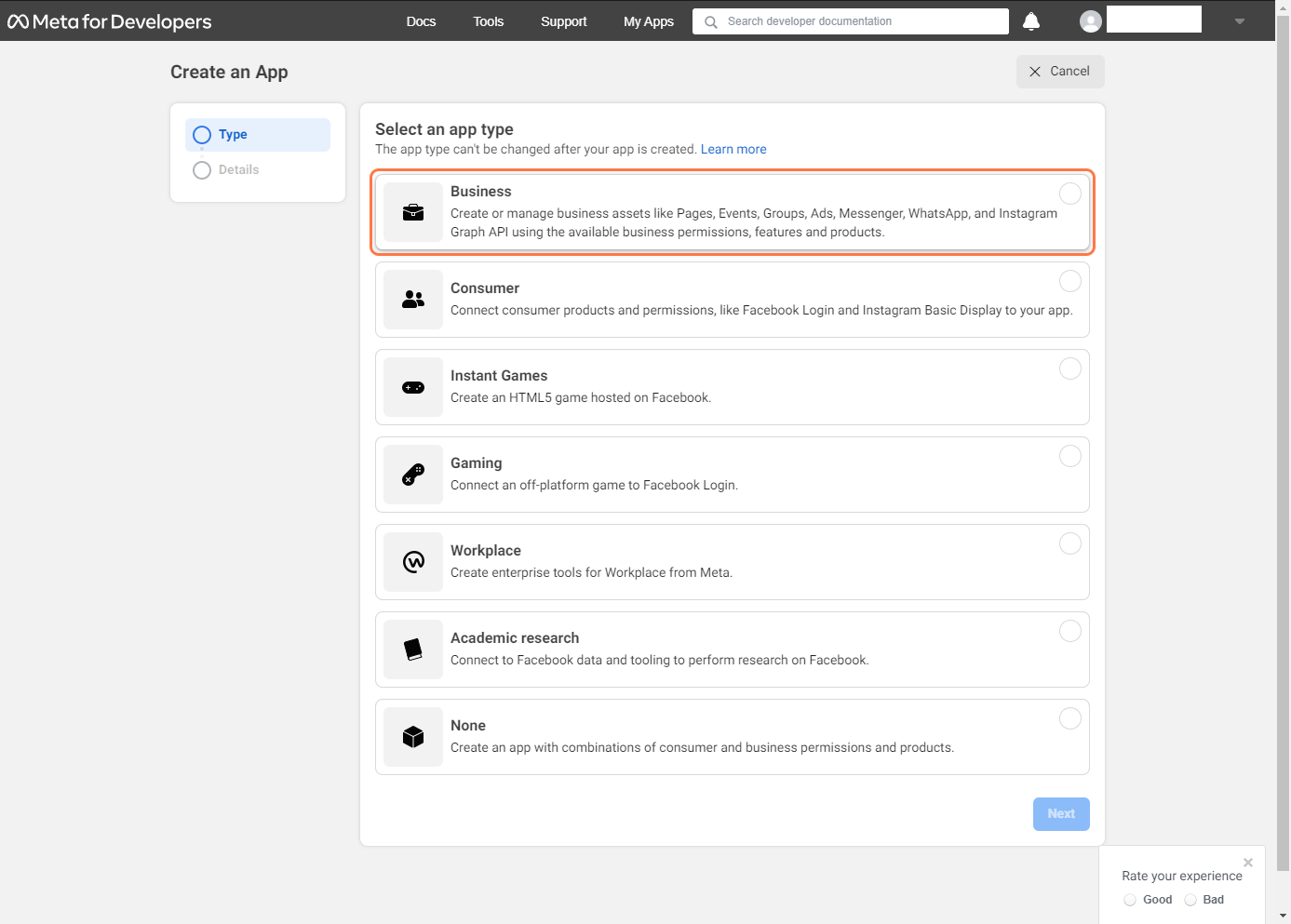Click the Business briefcase icon
The height and width of the screenshot is (924, 1291).
tap(413, 212)
